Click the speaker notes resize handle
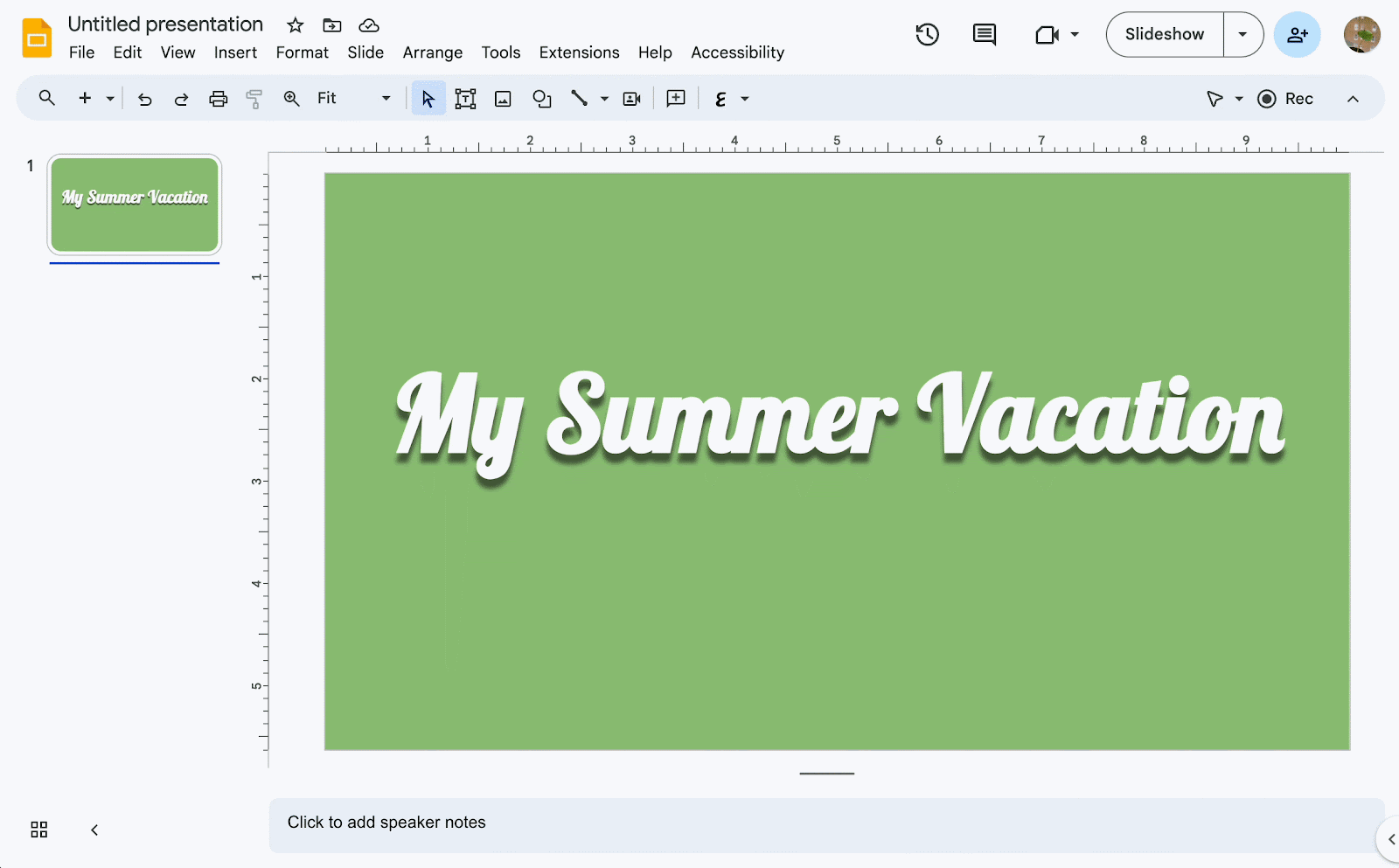Viewport: 1399px width, 868px height. 826,774
